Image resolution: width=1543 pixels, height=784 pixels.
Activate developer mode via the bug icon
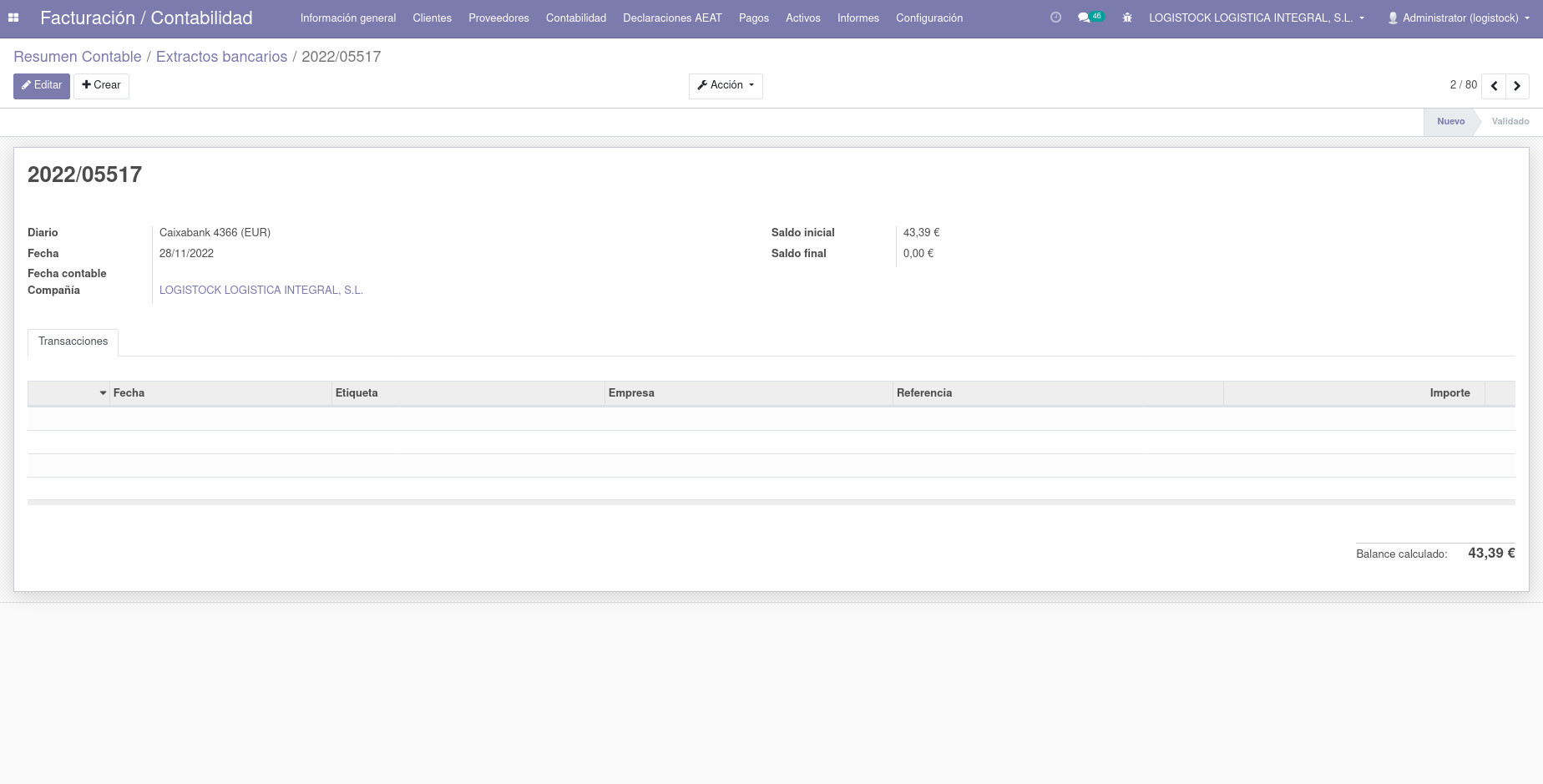(1127, 18)
